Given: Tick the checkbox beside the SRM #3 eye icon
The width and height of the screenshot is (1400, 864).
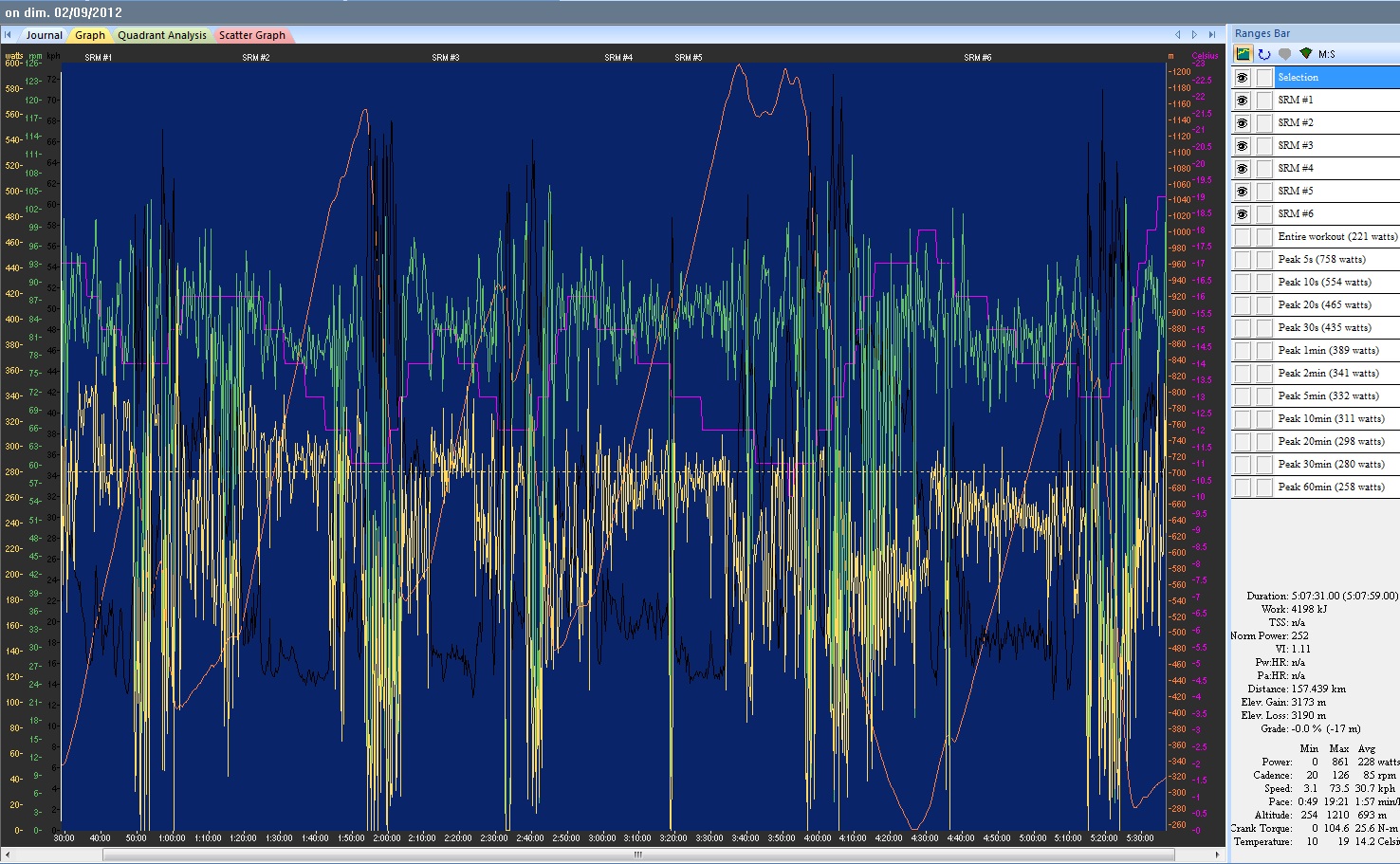Looking at the screenshot, I should click(x=1264, y=146).
